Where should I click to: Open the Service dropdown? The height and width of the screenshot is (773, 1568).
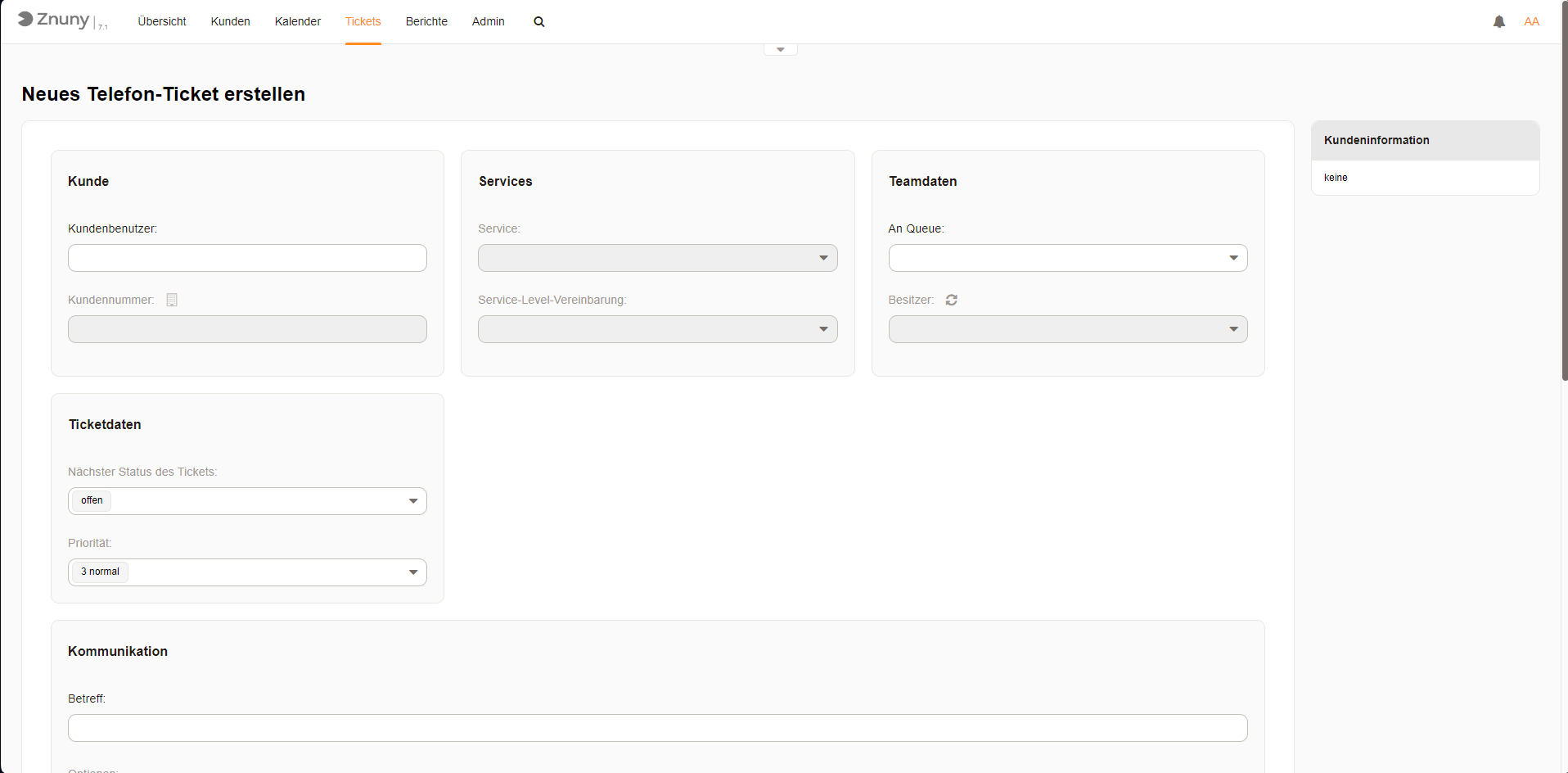[657, 258]
